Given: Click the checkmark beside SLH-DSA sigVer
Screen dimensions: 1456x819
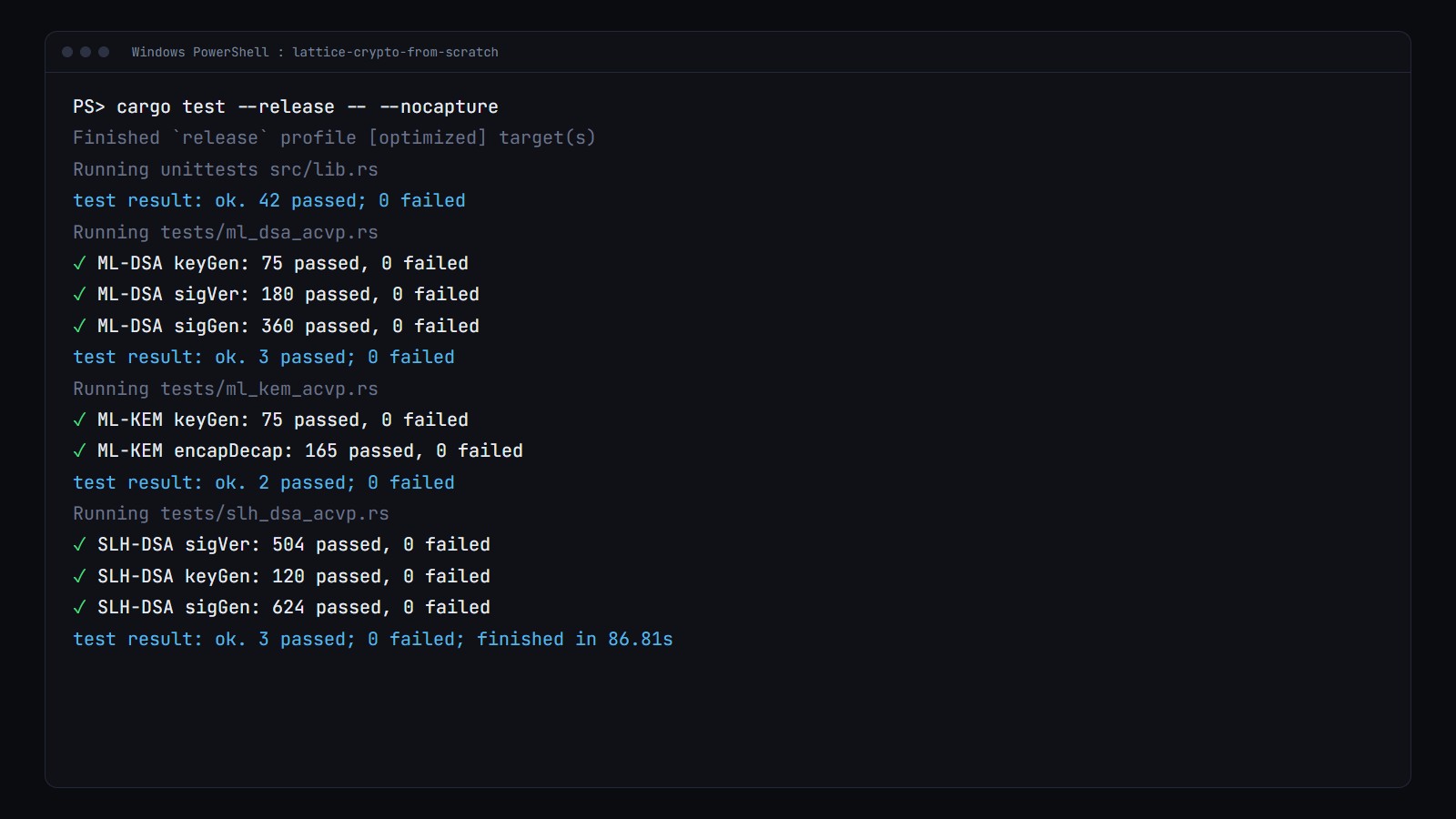Looking at the screenshot, I should pyautogui.click(x=79, y=545).
